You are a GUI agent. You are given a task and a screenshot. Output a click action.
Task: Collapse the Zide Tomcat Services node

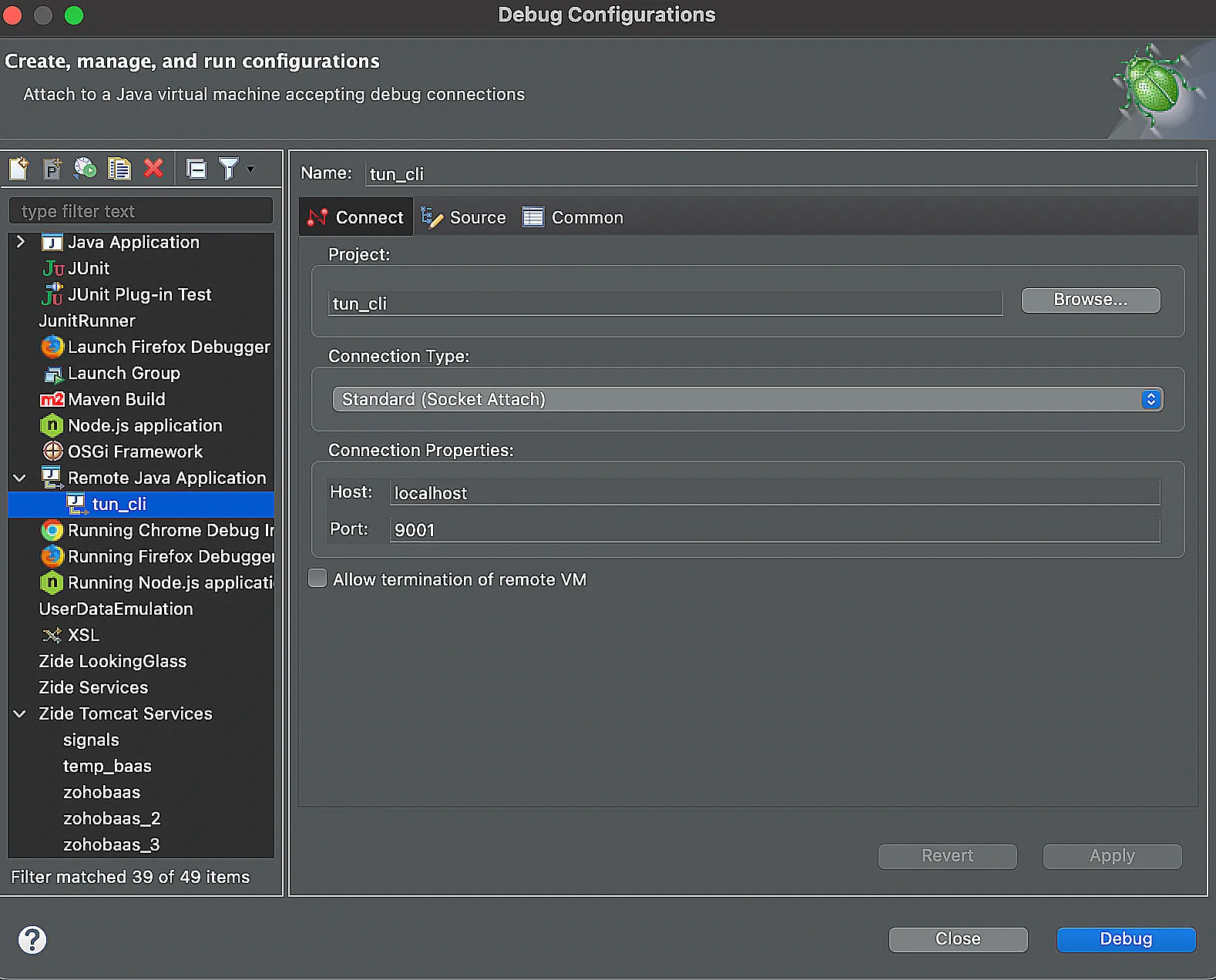(x=20, y=713)
